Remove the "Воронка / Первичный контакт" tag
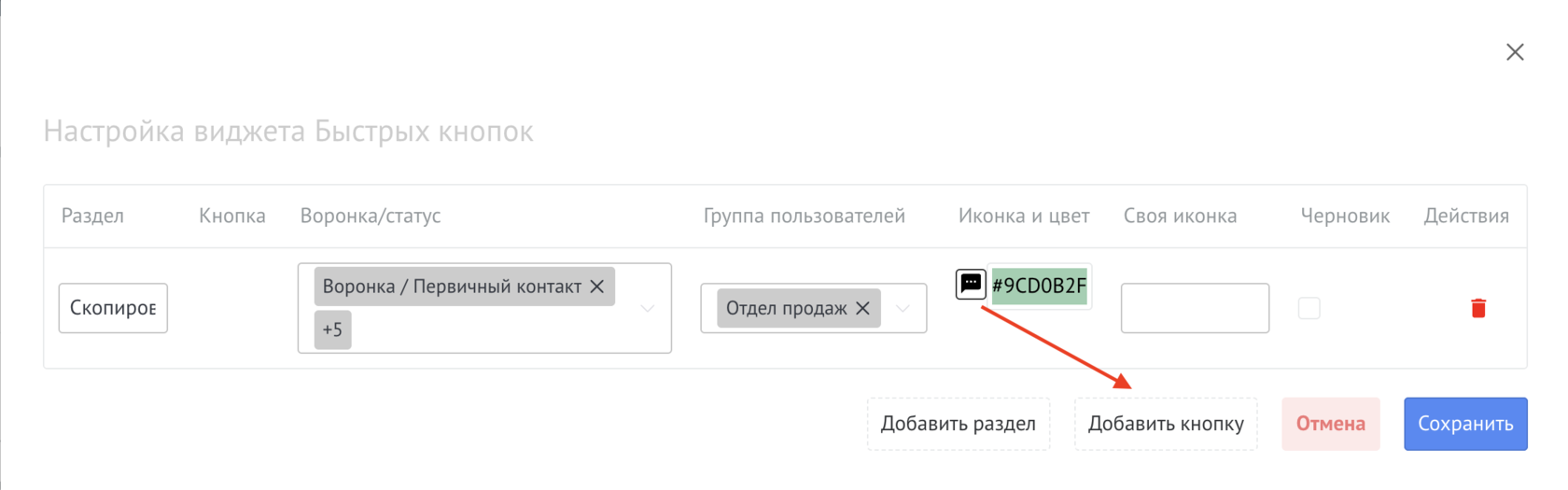Screen dimensions: 1568x490 [x=597, y=287]
